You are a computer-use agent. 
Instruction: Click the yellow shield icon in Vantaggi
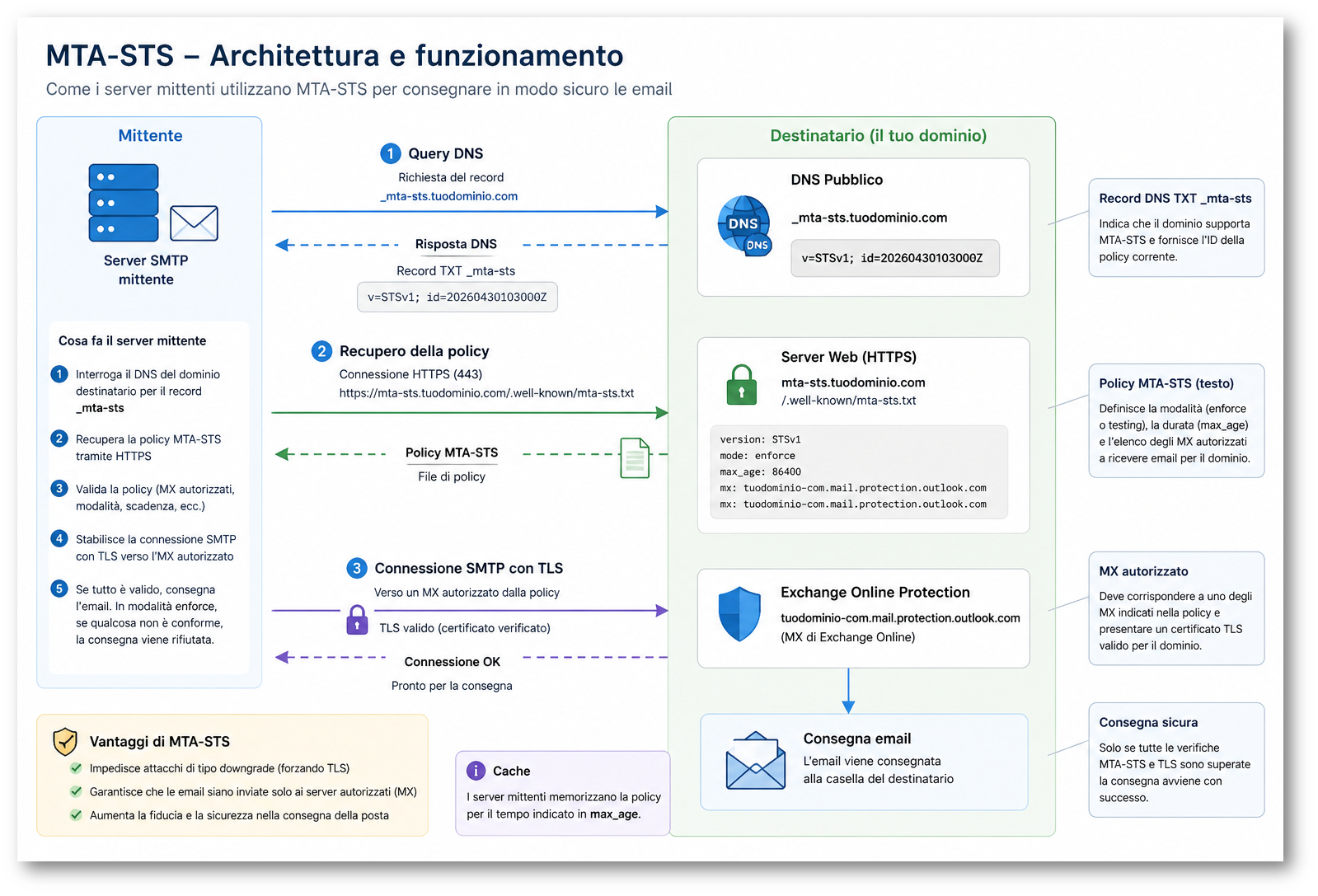click(x=65, y=741)
